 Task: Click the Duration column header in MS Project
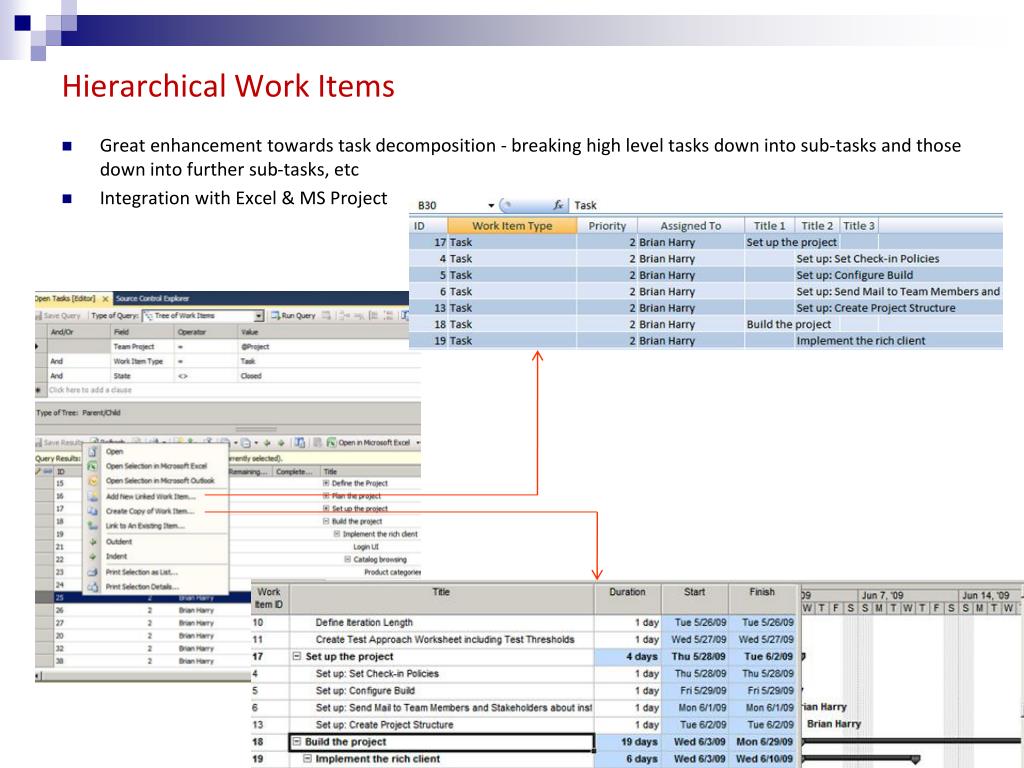click(627, 598)
